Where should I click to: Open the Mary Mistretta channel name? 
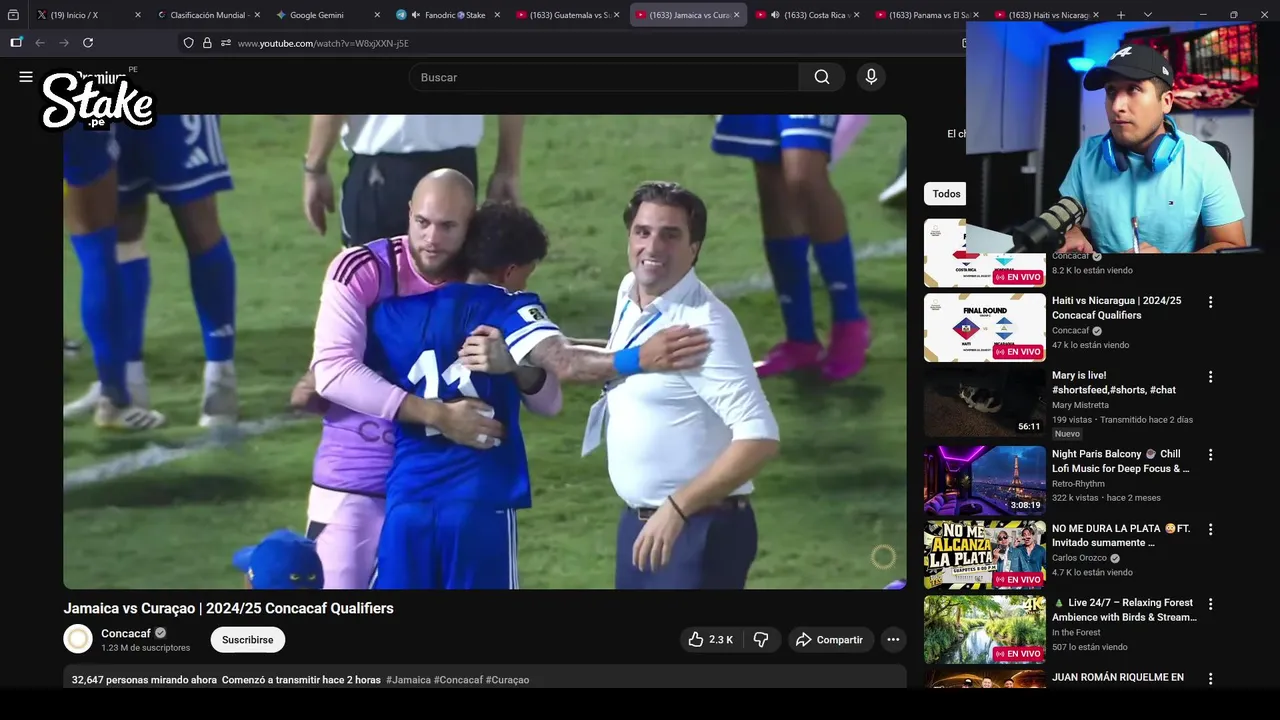pos(1080,405)
